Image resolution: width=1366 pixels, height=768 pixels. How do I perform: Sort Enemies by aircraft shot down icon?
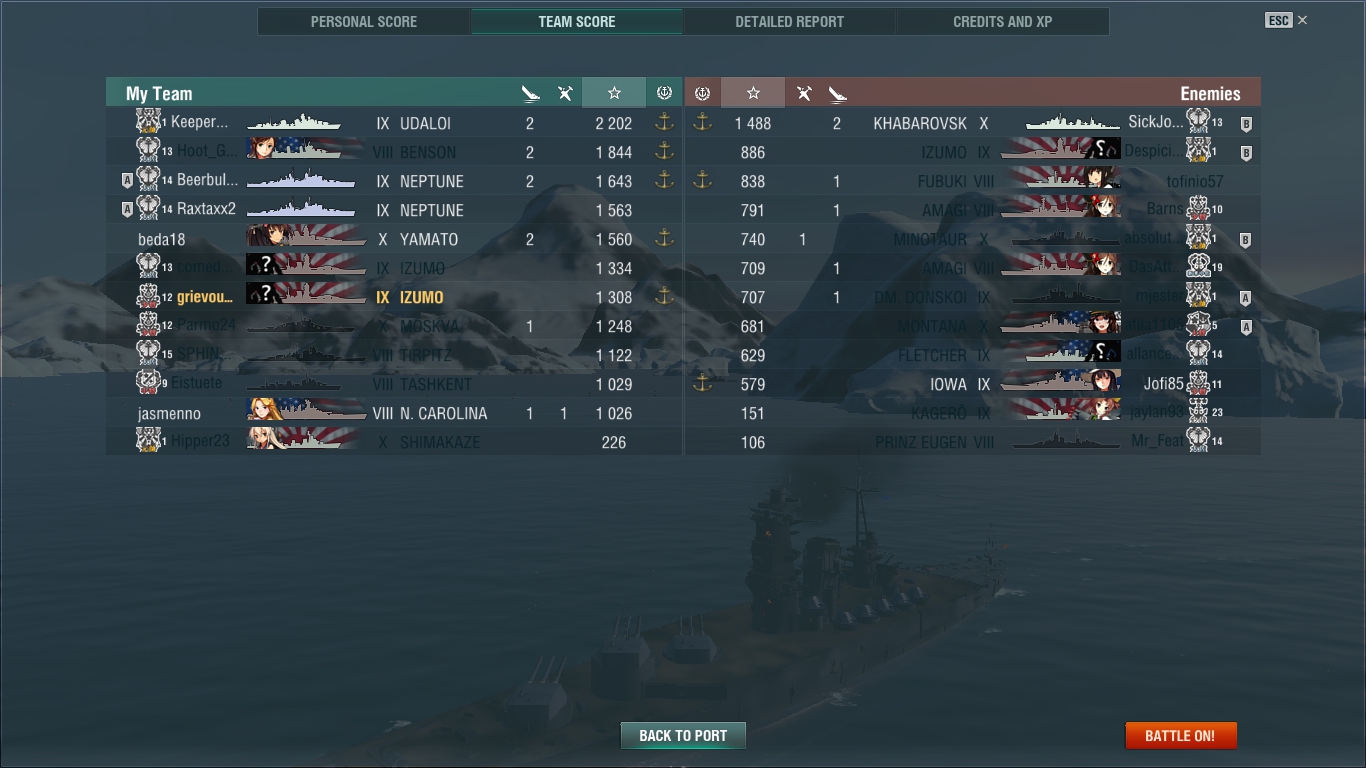coord(803,93)
